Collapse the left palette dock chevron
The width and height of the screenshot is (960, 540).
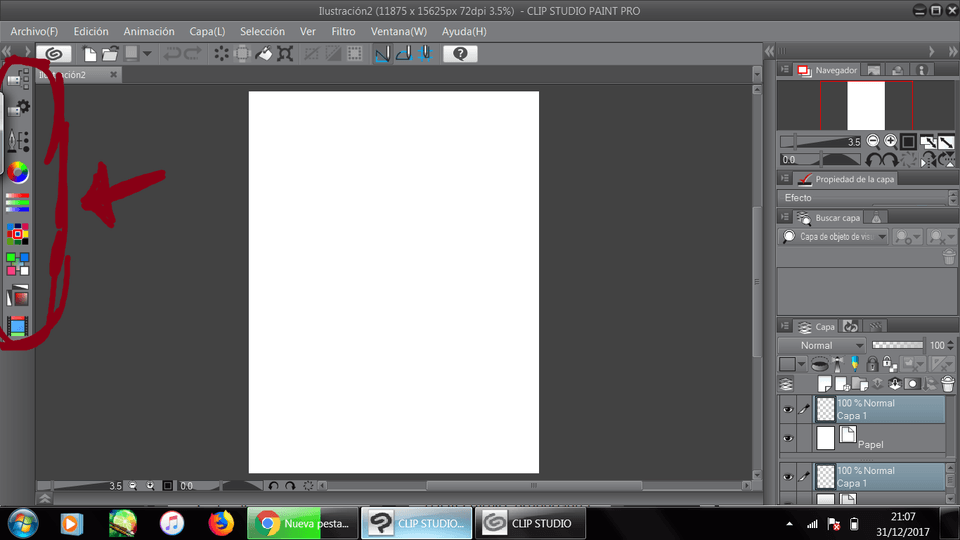pyautogui.click(x=7, y=51)
